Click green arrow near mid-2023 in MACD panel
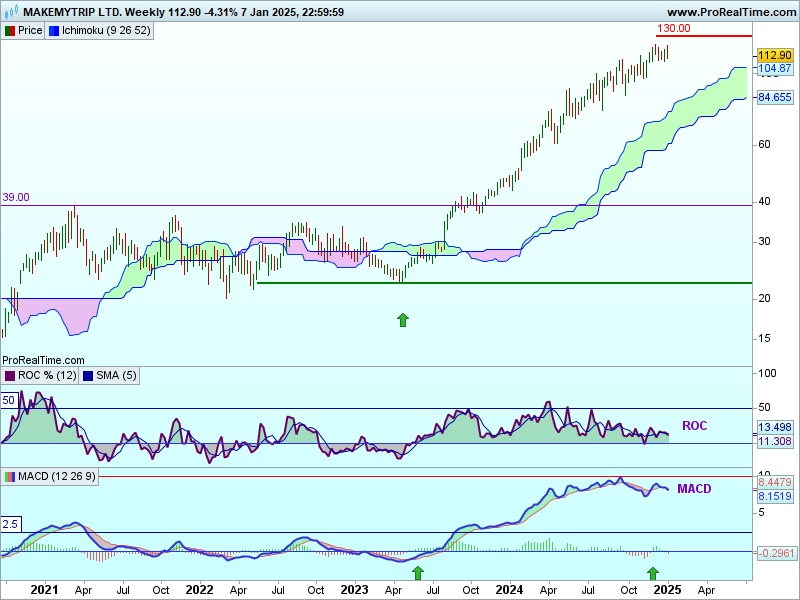Image resolution: width=800 pixels, height=600 pixels. coord(418,572)
